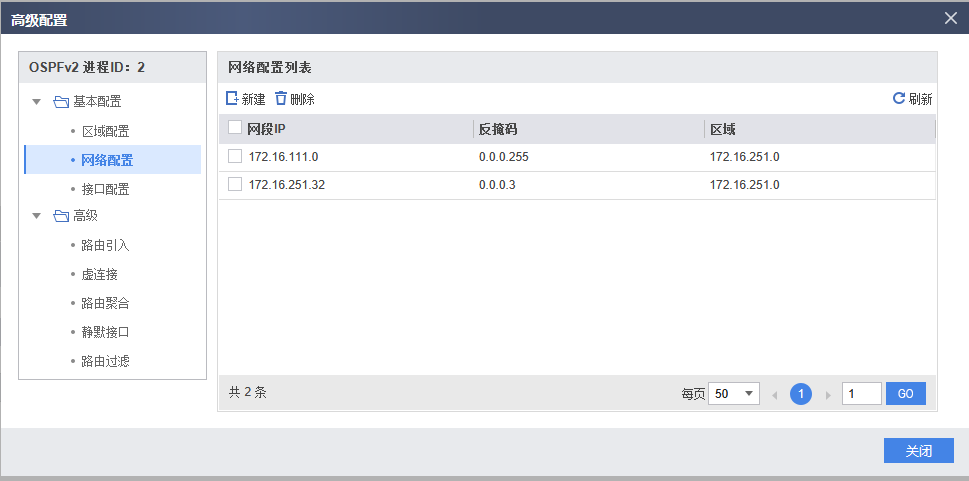Click the 新建 (New) add icon

point(233,99)
